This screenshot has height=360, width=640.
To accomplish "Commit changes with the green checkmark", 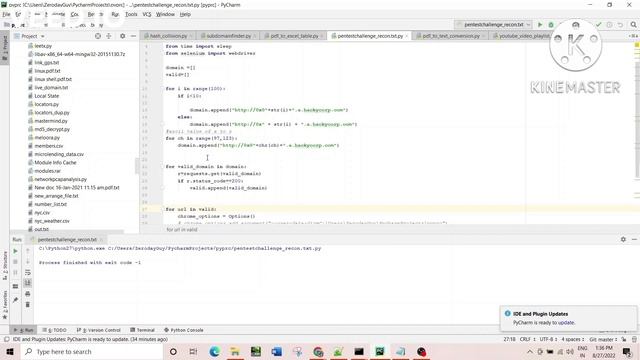I will tap(598, 25).
